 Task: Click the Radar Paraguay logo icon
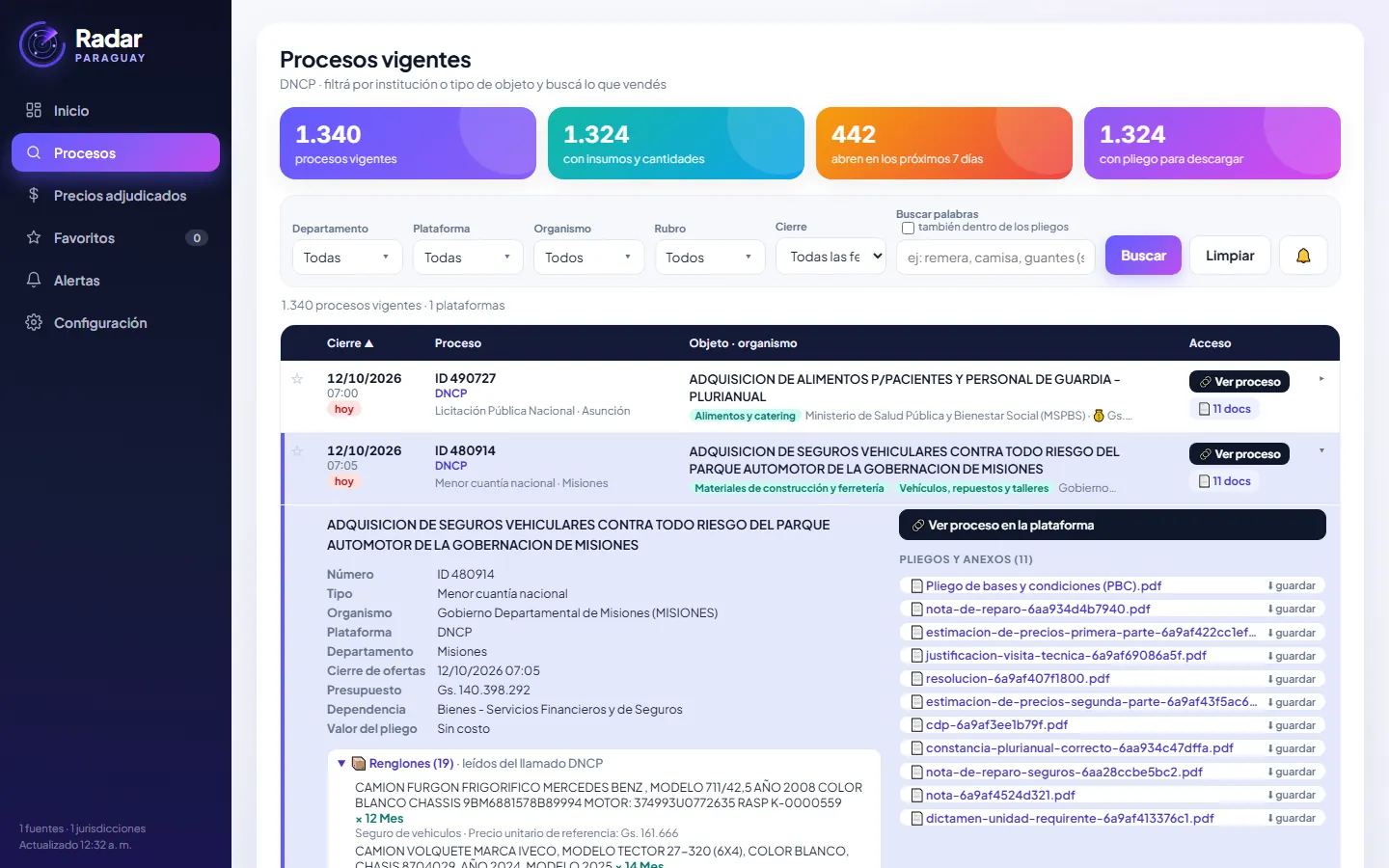42,44
